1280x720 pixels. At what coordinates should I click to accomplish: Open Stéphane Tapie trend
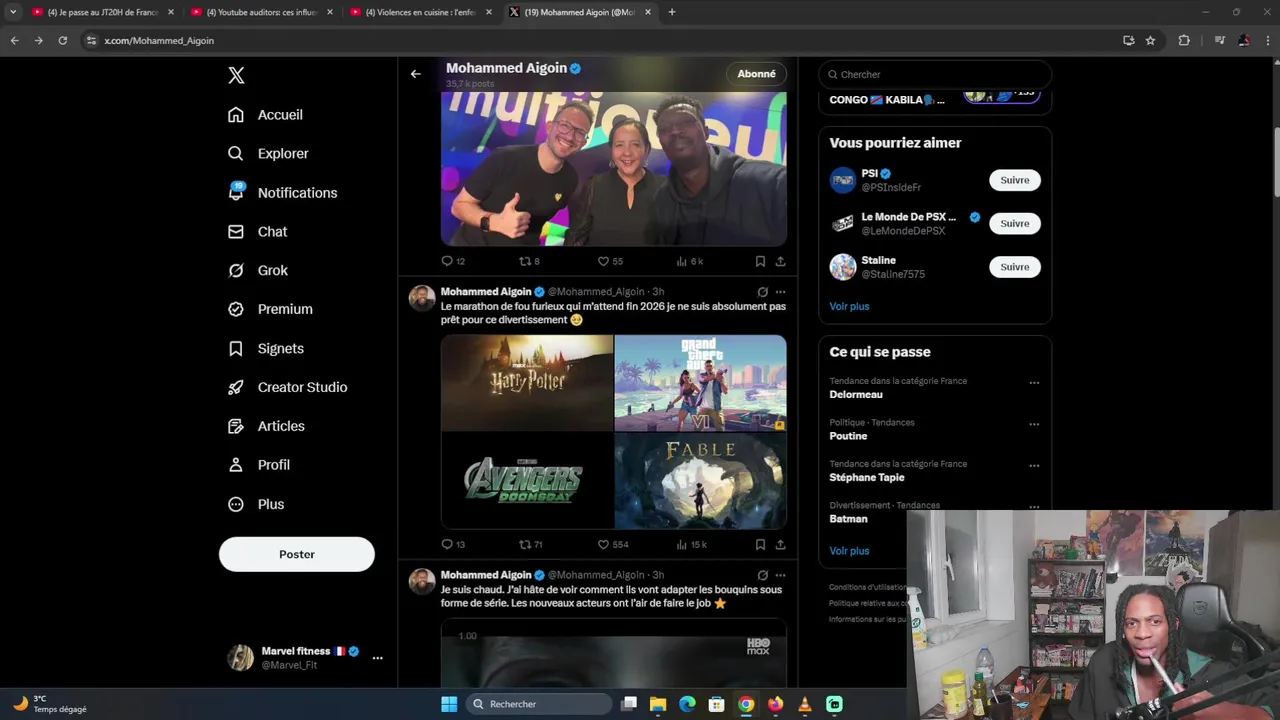coord(867,478)
